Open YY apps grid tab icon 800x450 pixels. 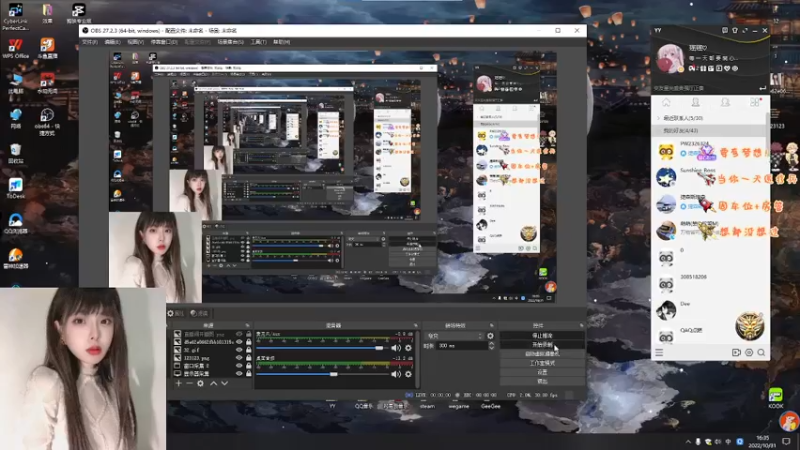point(755,103)
